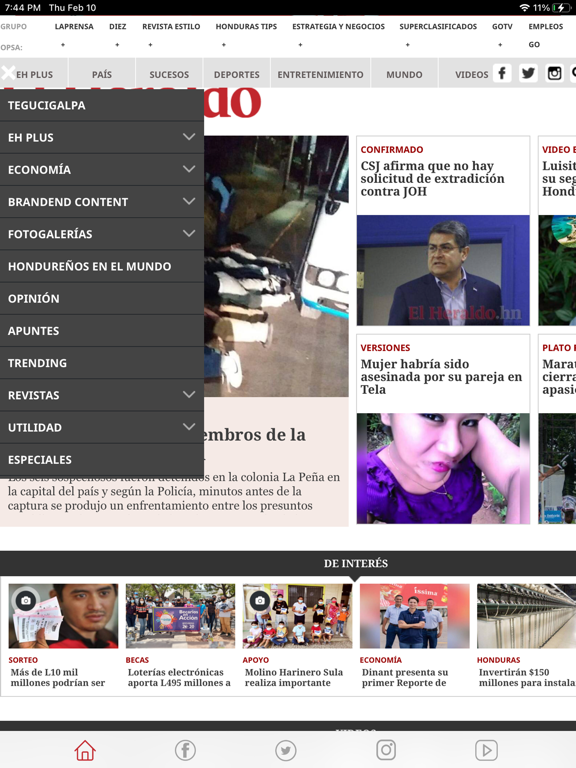Viewport: 576px width, 768px height.
Task: Open ENTRETENIMIENTO navigation tab
Action: pyautogui.click(x=320, y=74)
